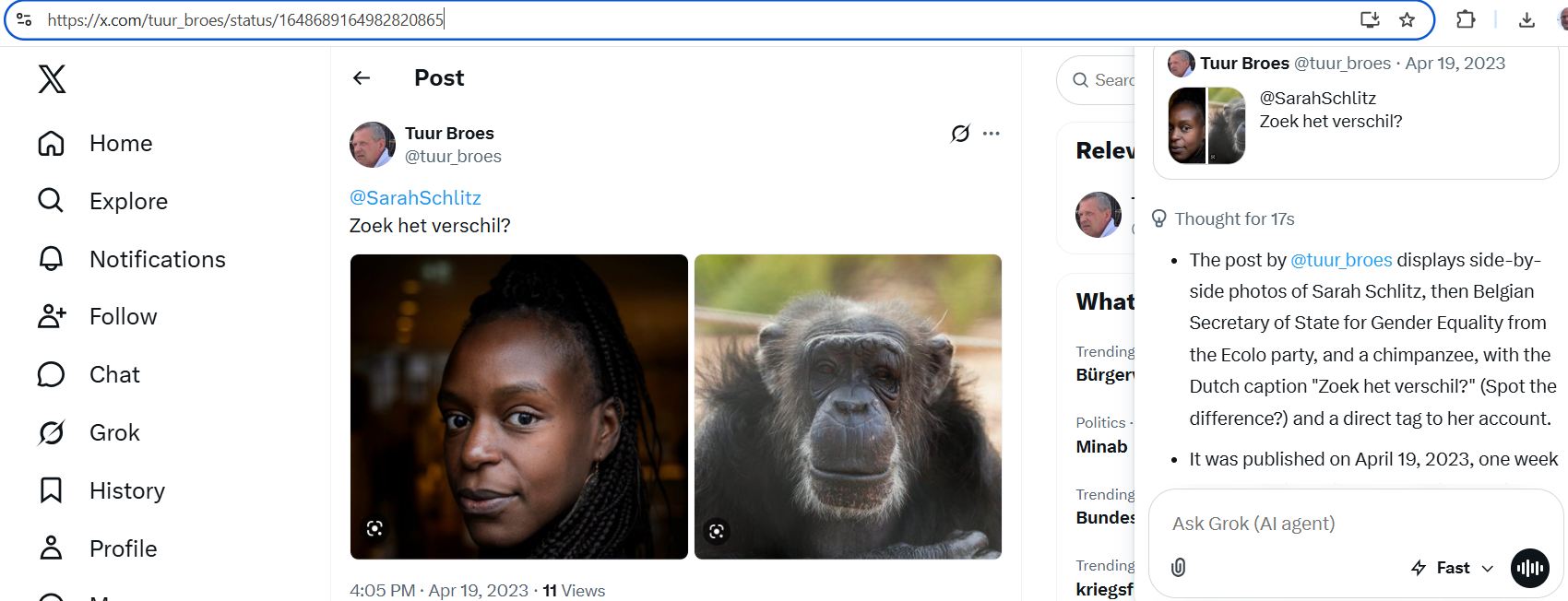Viewport: 1568px width, 601px height.
Task: Click the Grok slash-circle sidebar icon
Action: pos(51,432)
